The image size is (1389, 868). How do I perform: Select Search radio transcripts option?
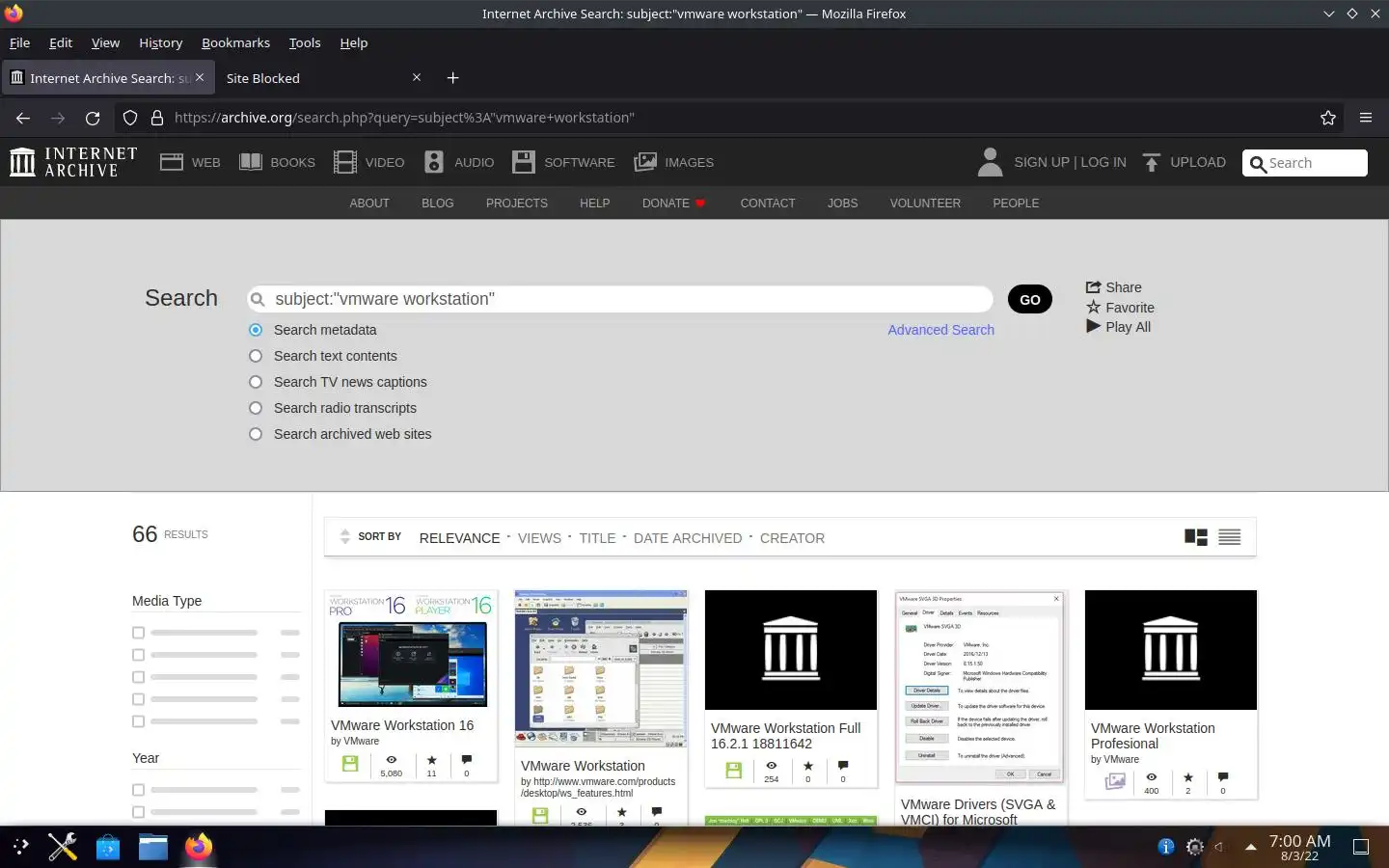(256, 408)
